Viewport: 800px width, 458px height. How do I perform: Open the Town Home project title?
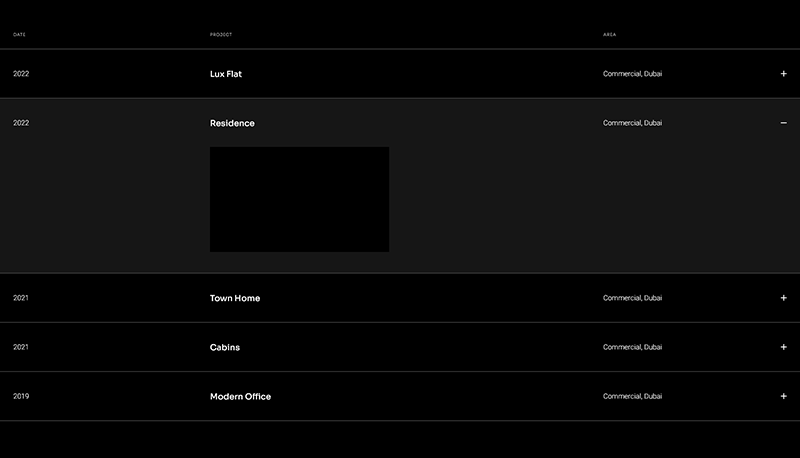(235, 298)
